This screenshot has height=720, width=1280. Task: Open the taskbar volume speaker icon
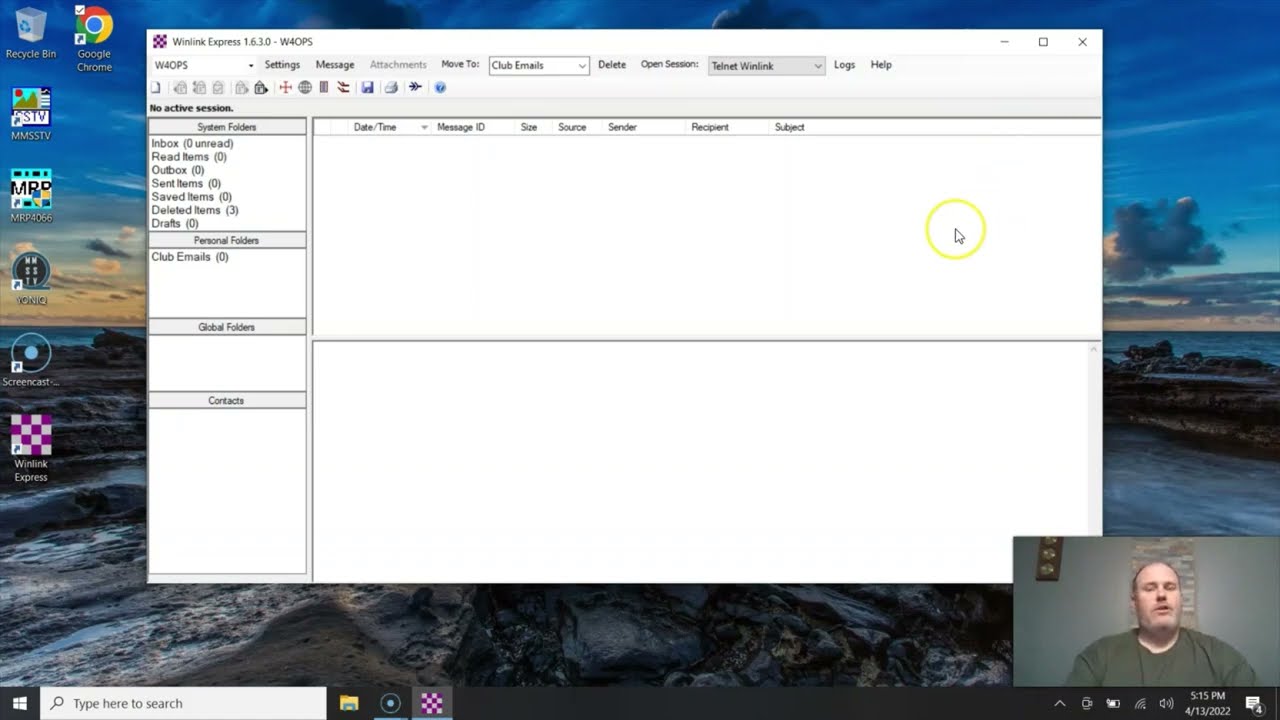click(x=1166, y=704)
